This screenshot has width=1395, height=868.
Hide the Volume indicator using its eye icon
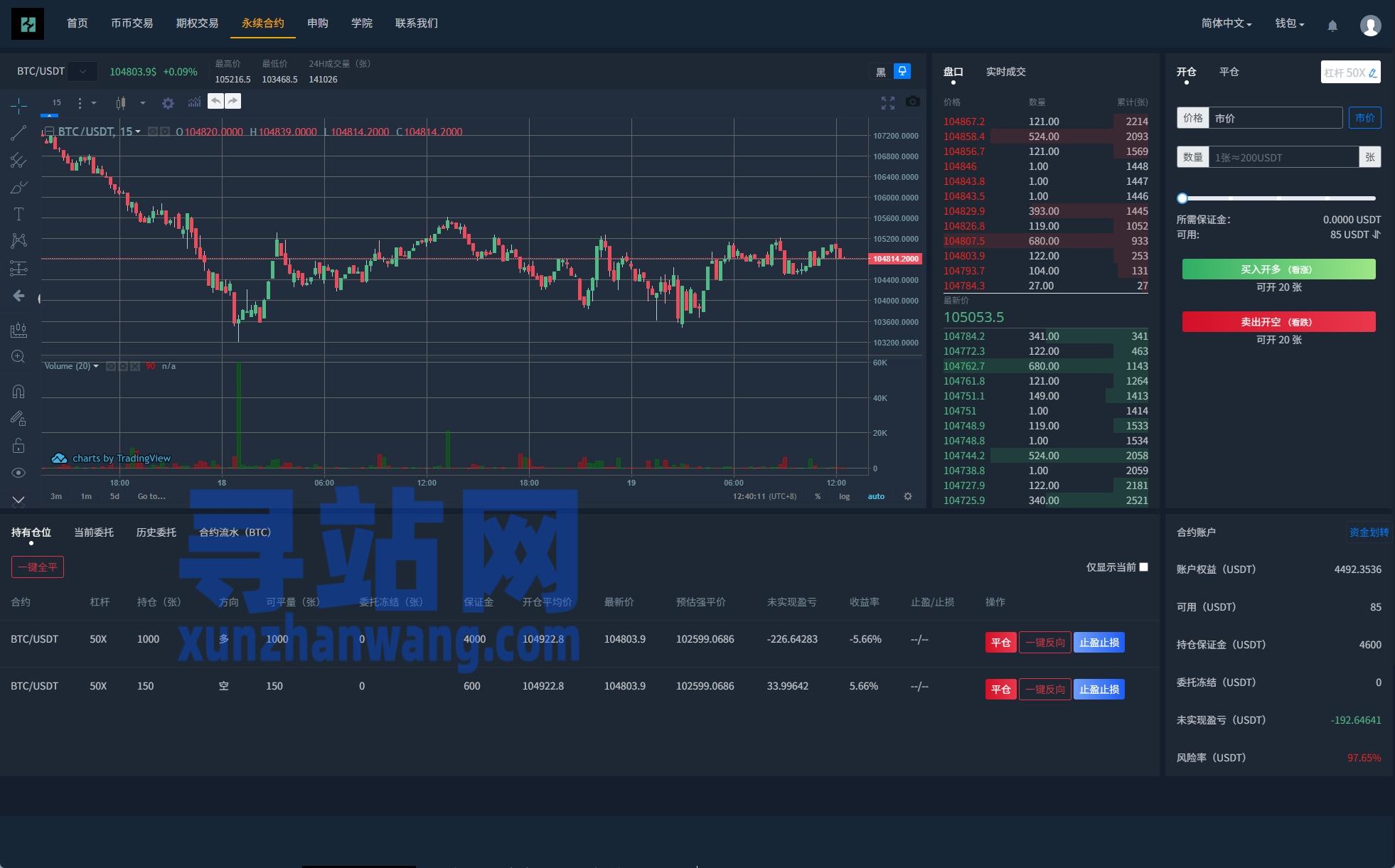click(x=111, y=366)
